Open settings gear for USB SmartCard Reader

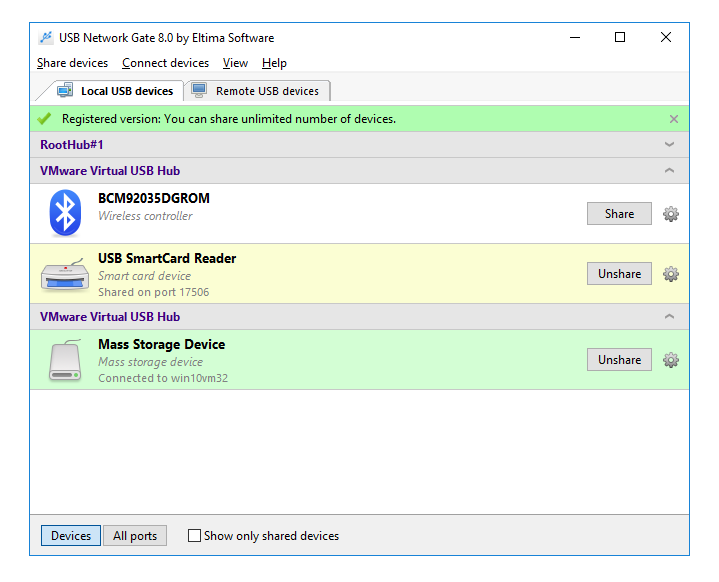(670, 274)
